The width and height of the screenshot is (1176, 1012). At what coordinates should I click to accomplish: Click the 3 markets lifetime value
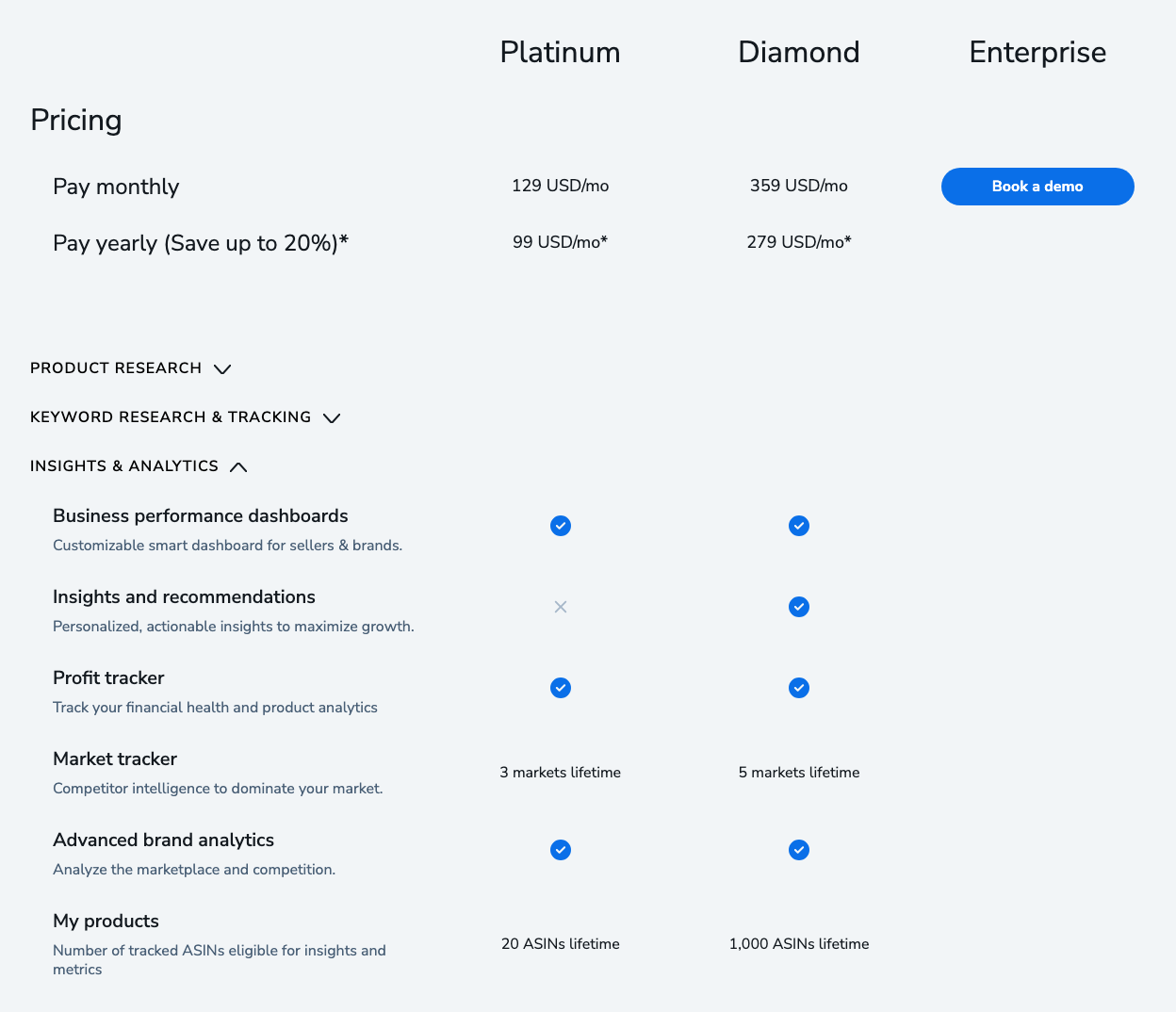561,773
